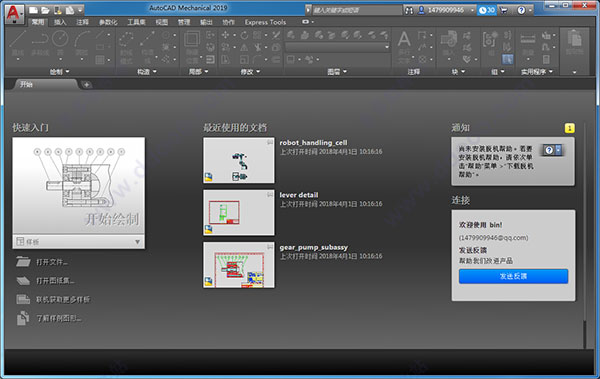Open the Quick Access Toolbar customize arrow

pos(80,10)
